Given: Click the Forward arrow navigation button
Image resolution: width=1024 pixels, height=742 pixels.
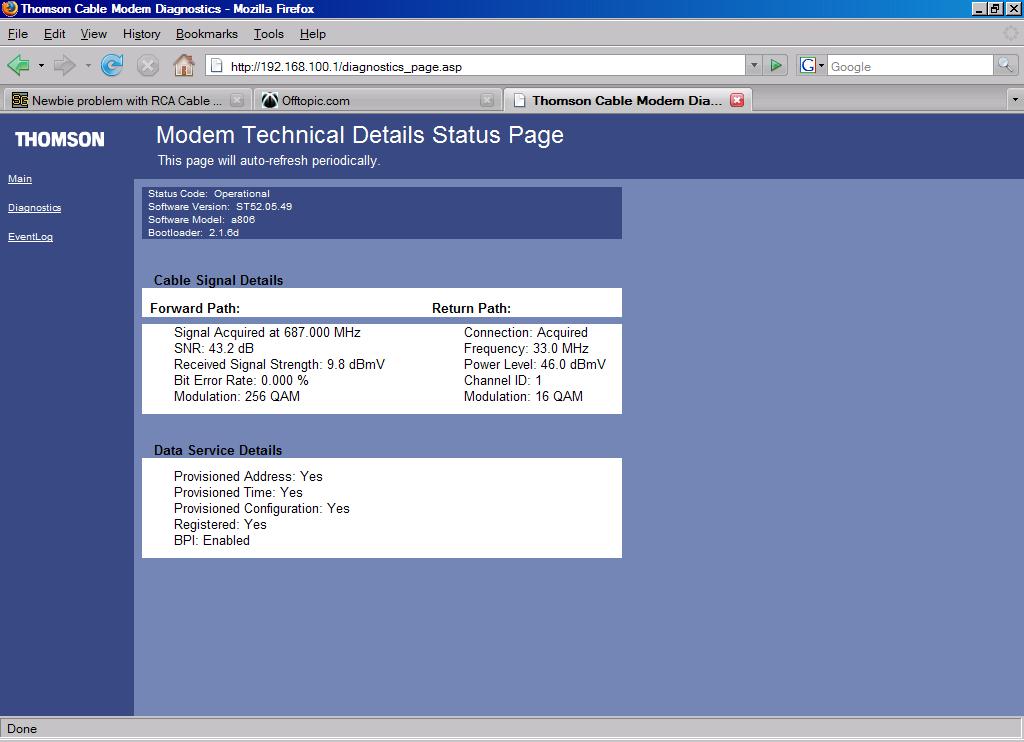Looking at the screenshot, I should click(64, 66).
